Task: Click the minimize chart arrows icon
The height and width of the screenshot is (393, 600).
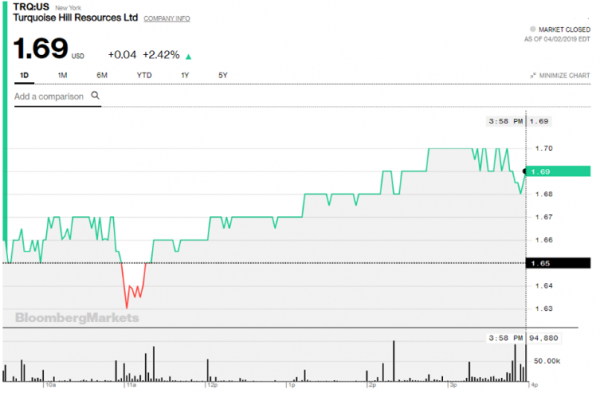Action: 533,75
